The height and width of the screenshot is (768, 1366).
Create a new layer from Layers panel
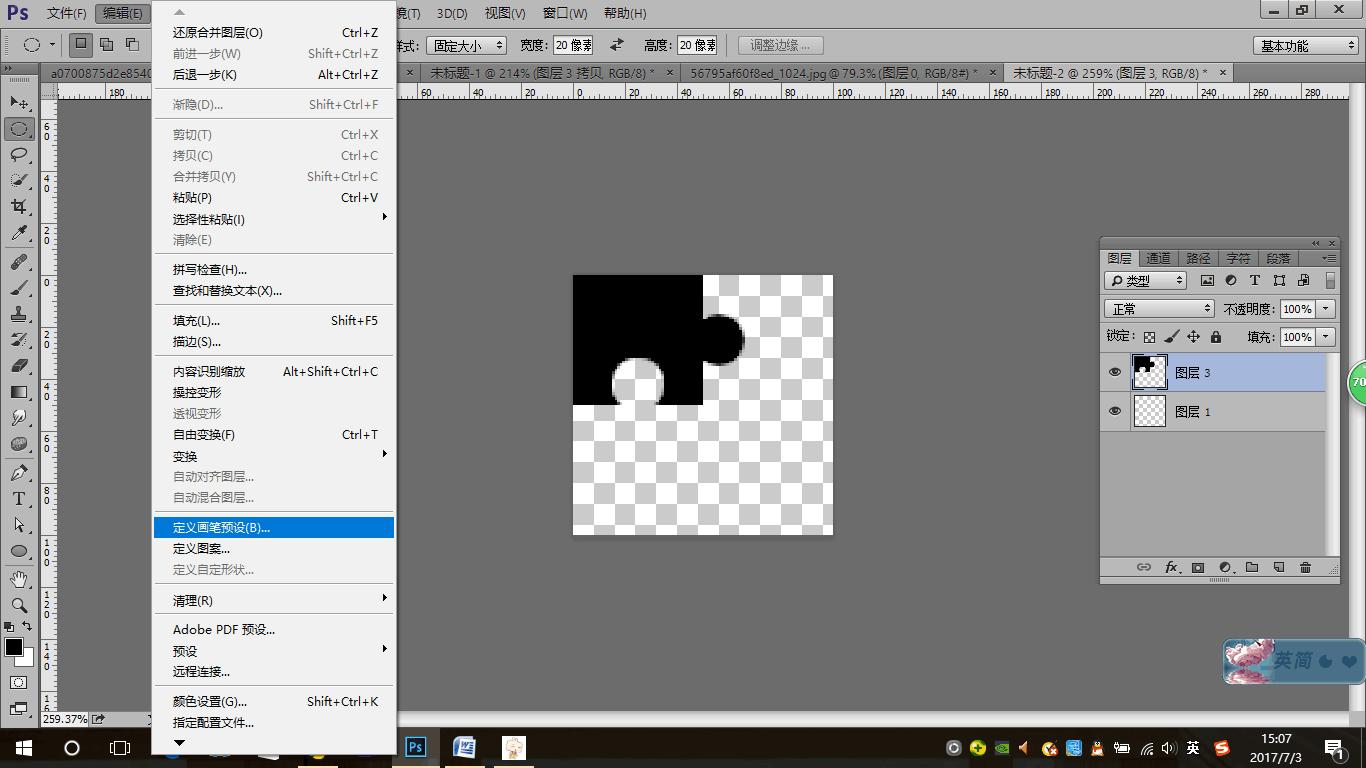tap(1278, 567)
